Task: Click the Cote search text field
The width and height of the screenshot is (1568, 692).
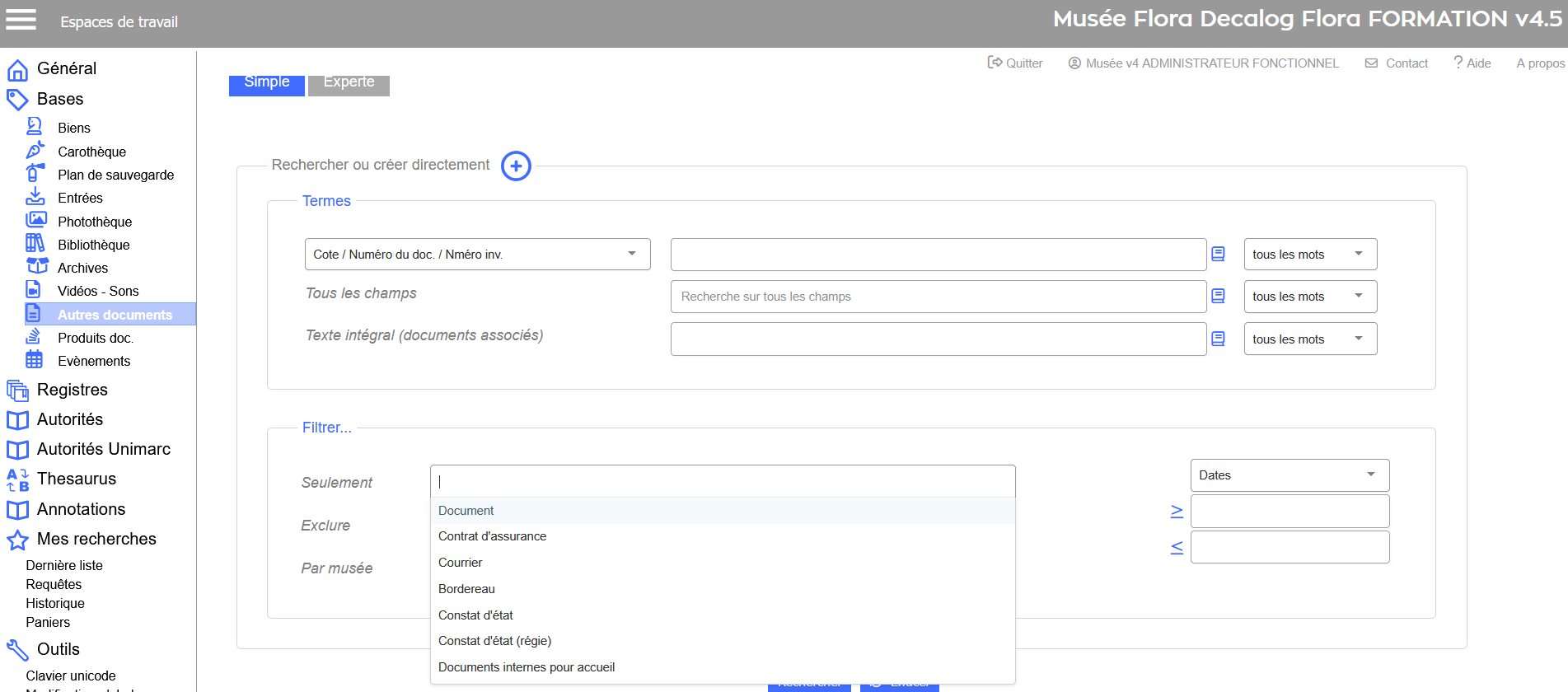Action: point(938,255)
